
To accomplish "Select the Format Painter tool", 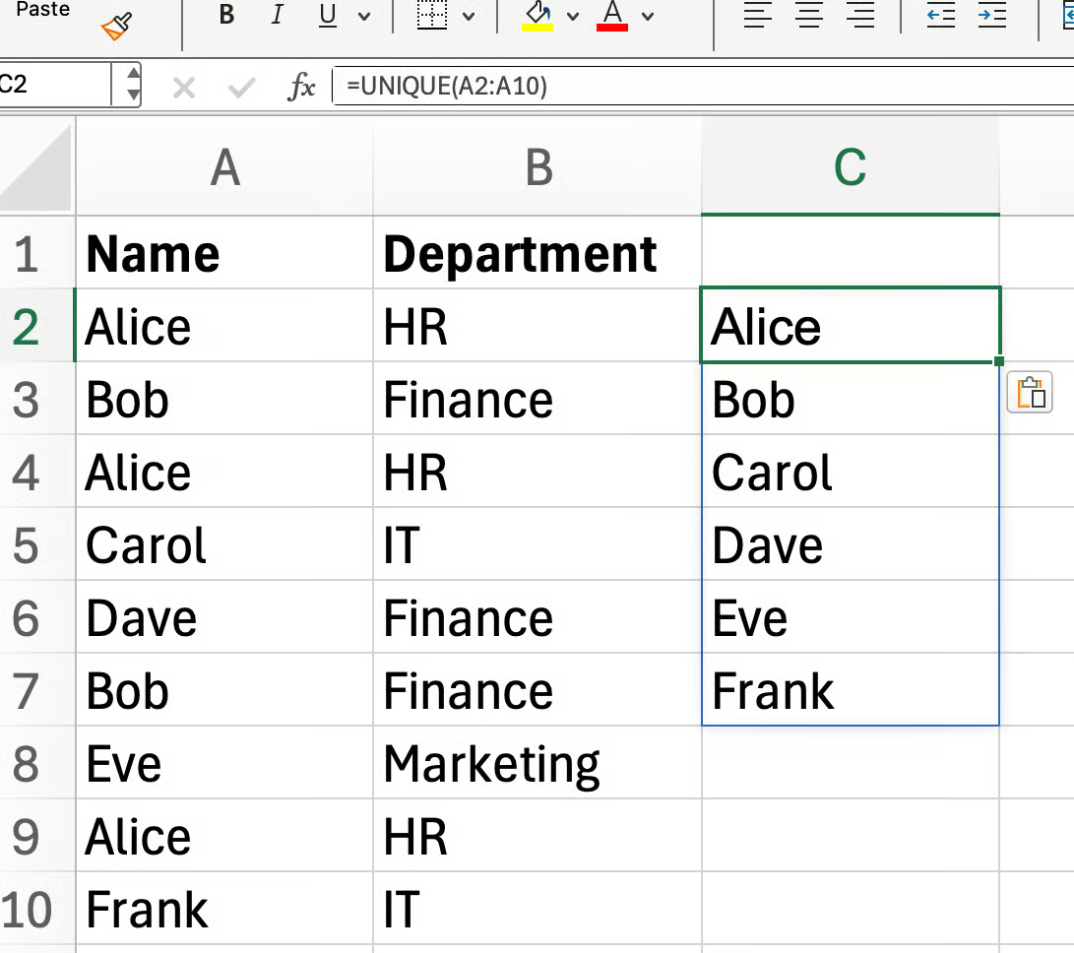I will (x=115, y=25).
